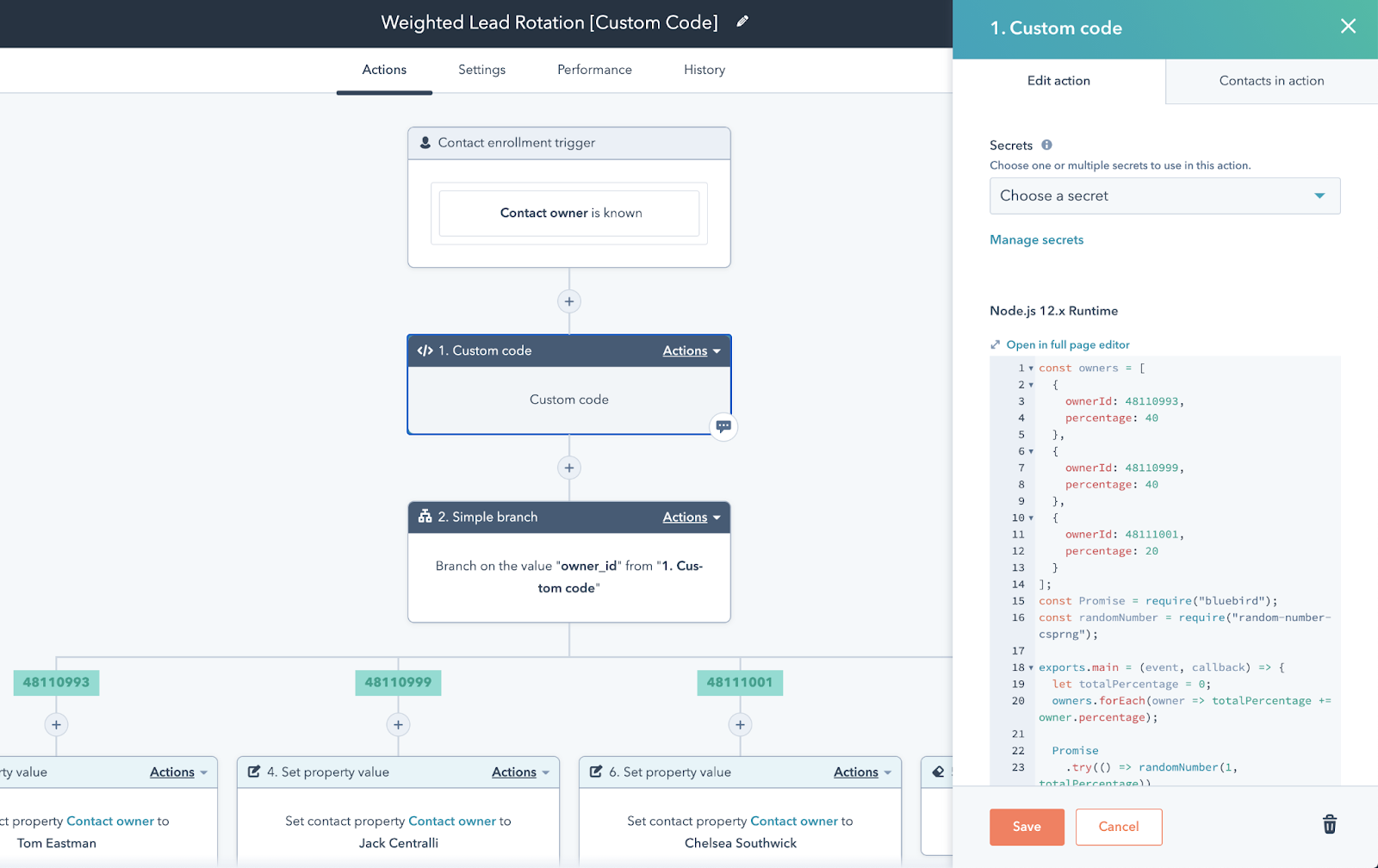This screenshot has width=1378, height=868.
Task: Click the Secrets info icon
Action: pyautogui.click(x=1046, y=145)
